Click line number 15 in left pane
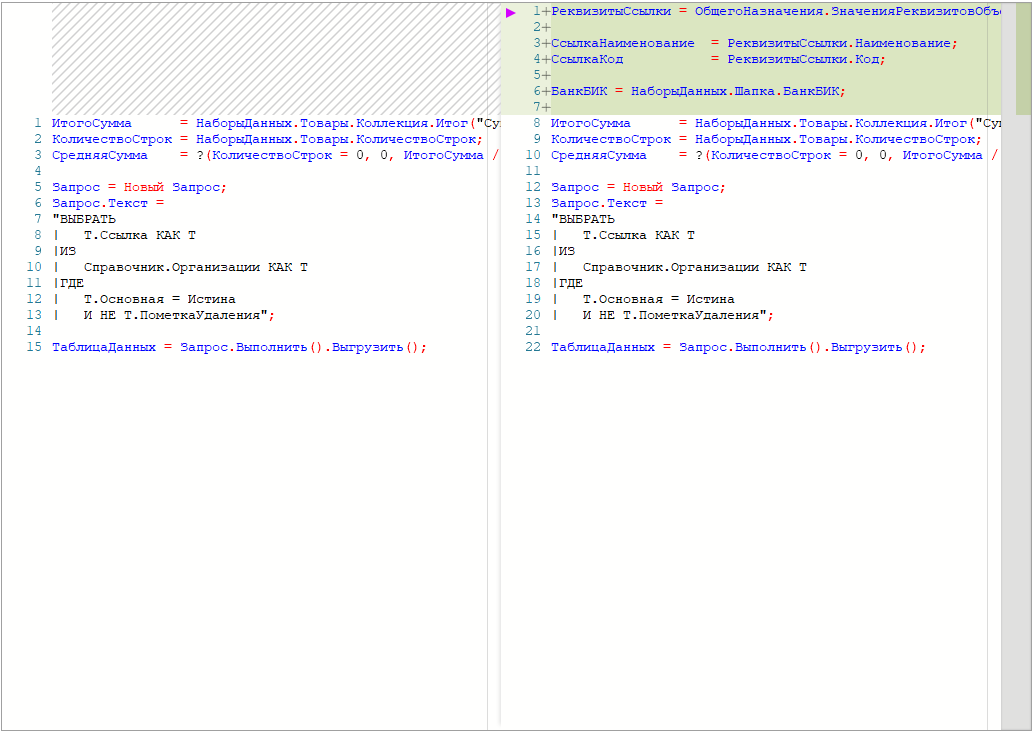Screen dimensions: 1033x732 pyautogui.click(x=34, y=347)
